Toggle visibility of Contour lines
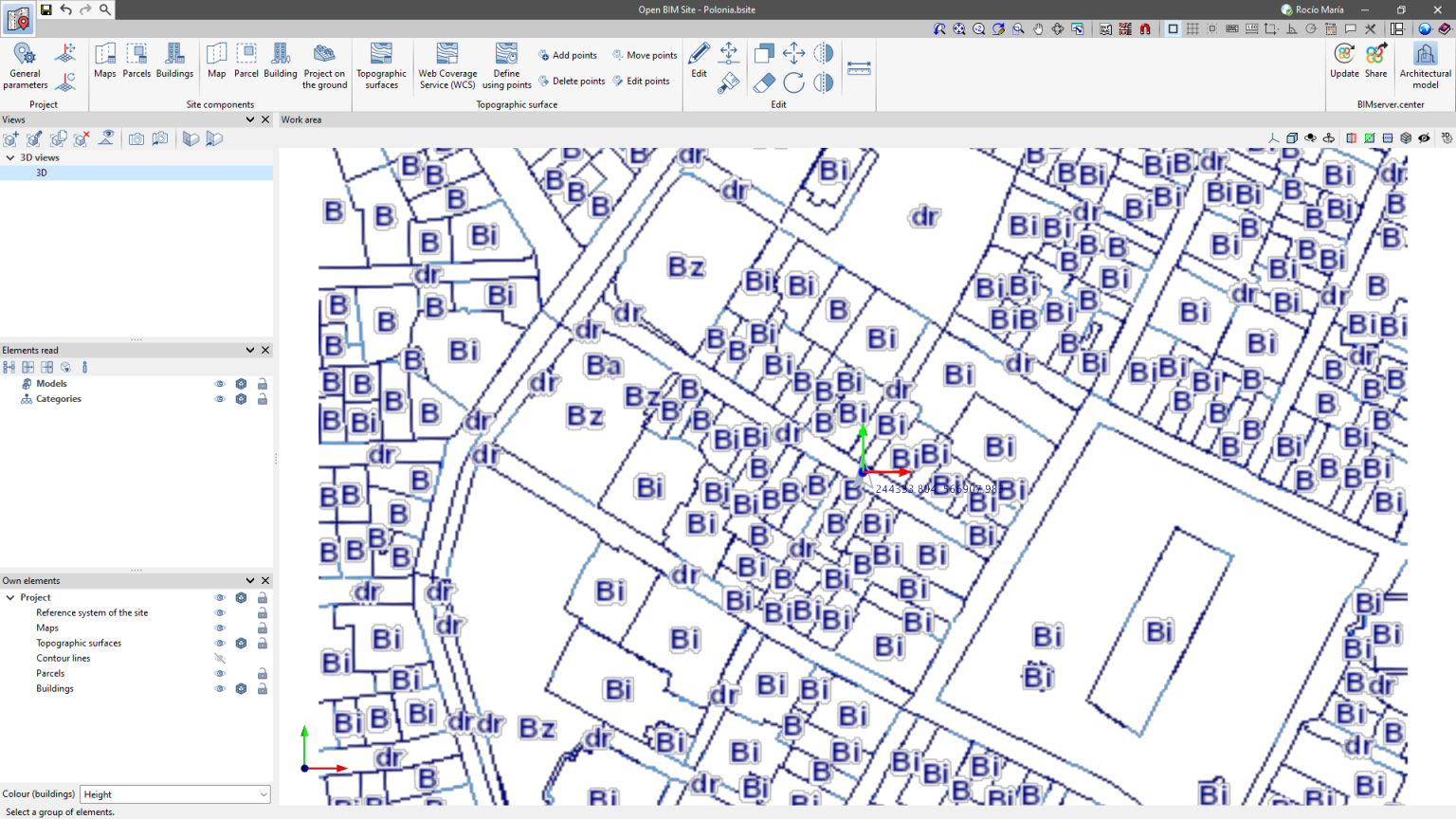This screenshot has width=1456, height=819. pyautogui.click(x=219, y=658)
